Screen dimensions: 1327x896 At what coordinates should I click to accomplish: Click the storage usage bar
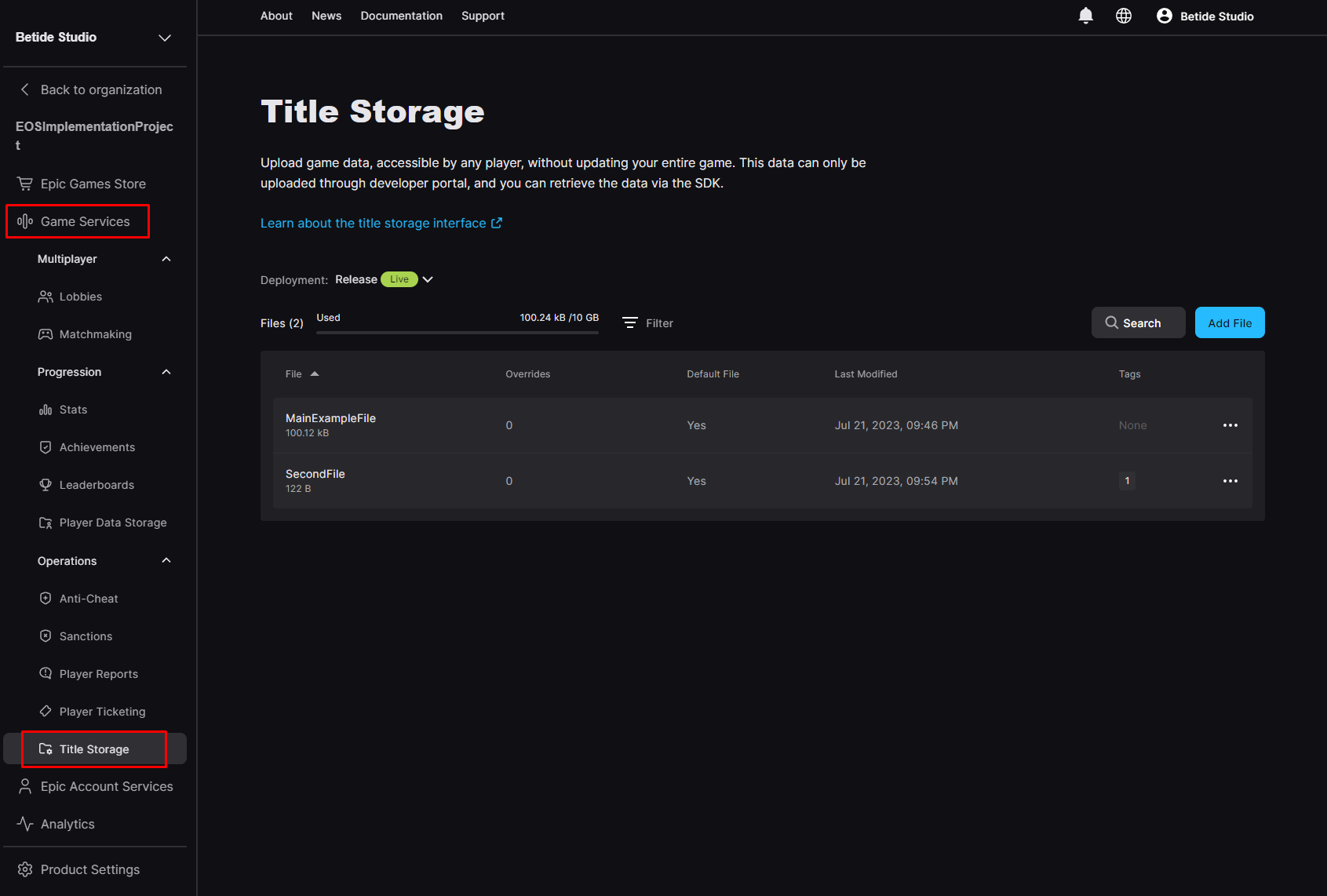(458, 330)
